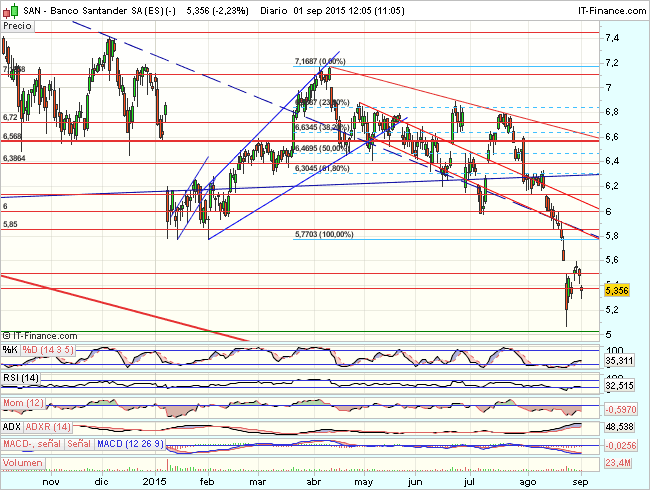Click the 6,8 price axis label
The image size is (650, 490).
tap(612, 112)
